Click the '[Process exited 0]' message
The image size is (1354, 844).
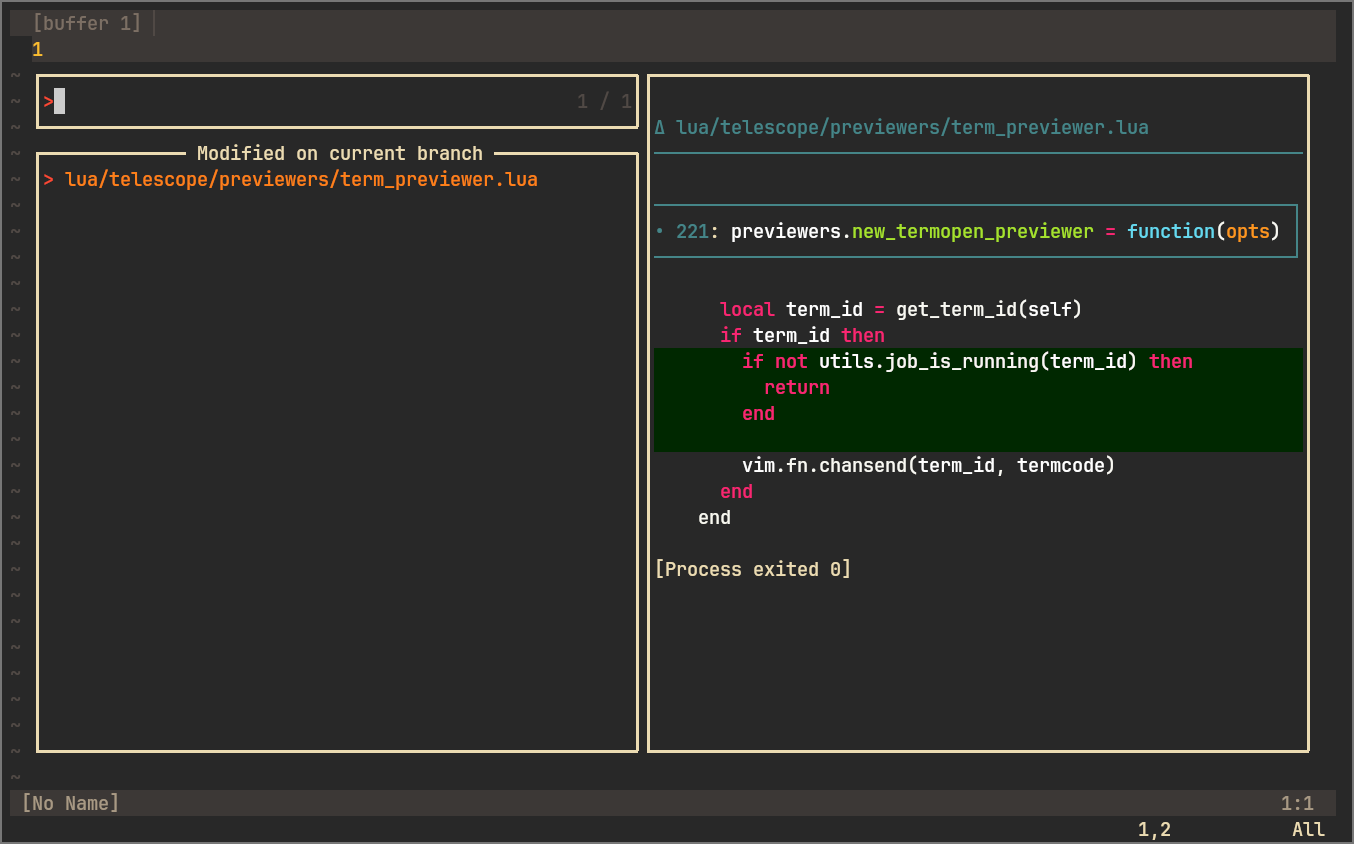tap(753, 570)
